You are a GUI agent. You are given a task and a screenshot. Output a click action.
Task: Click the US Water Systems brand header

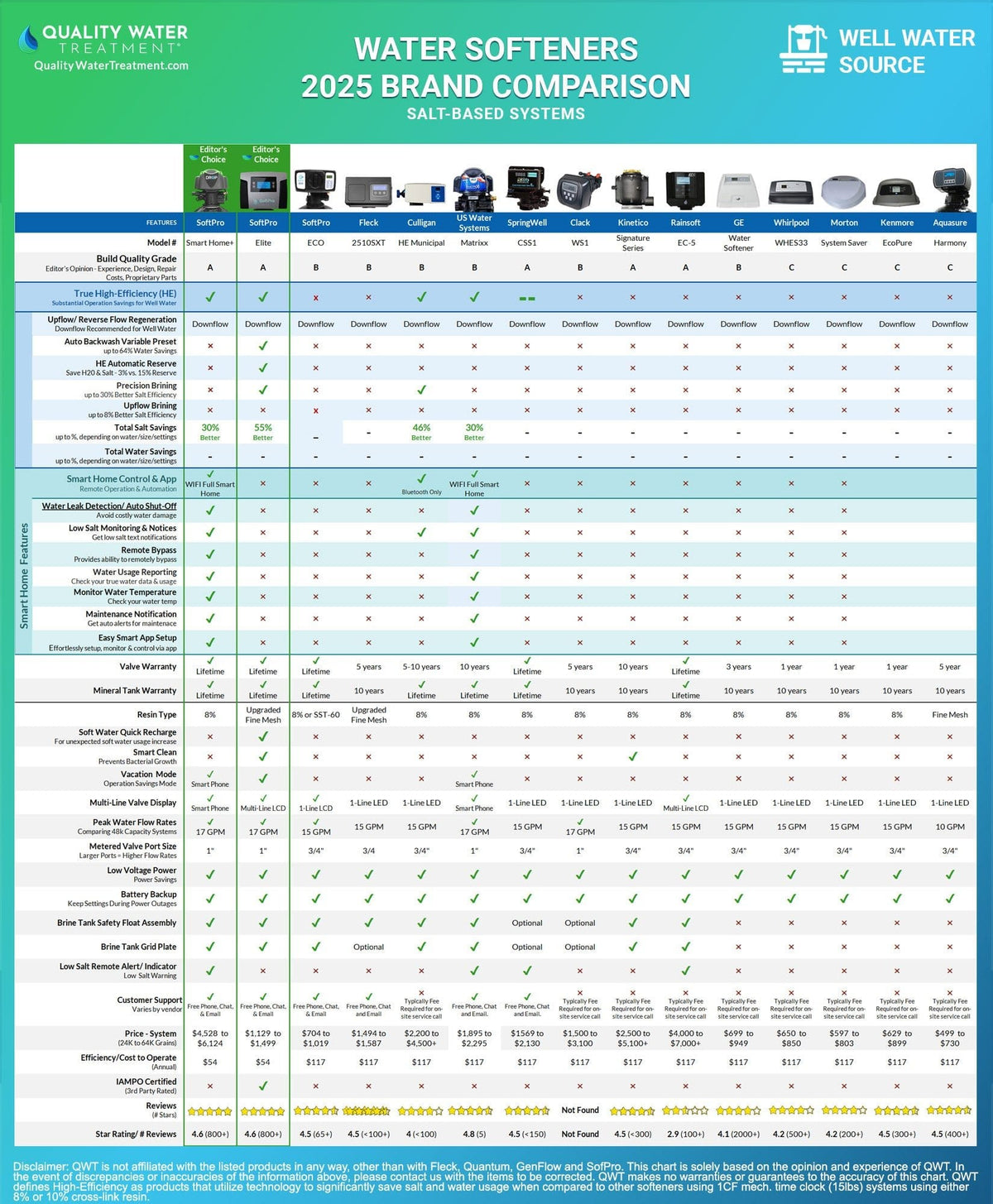[474, 223]
